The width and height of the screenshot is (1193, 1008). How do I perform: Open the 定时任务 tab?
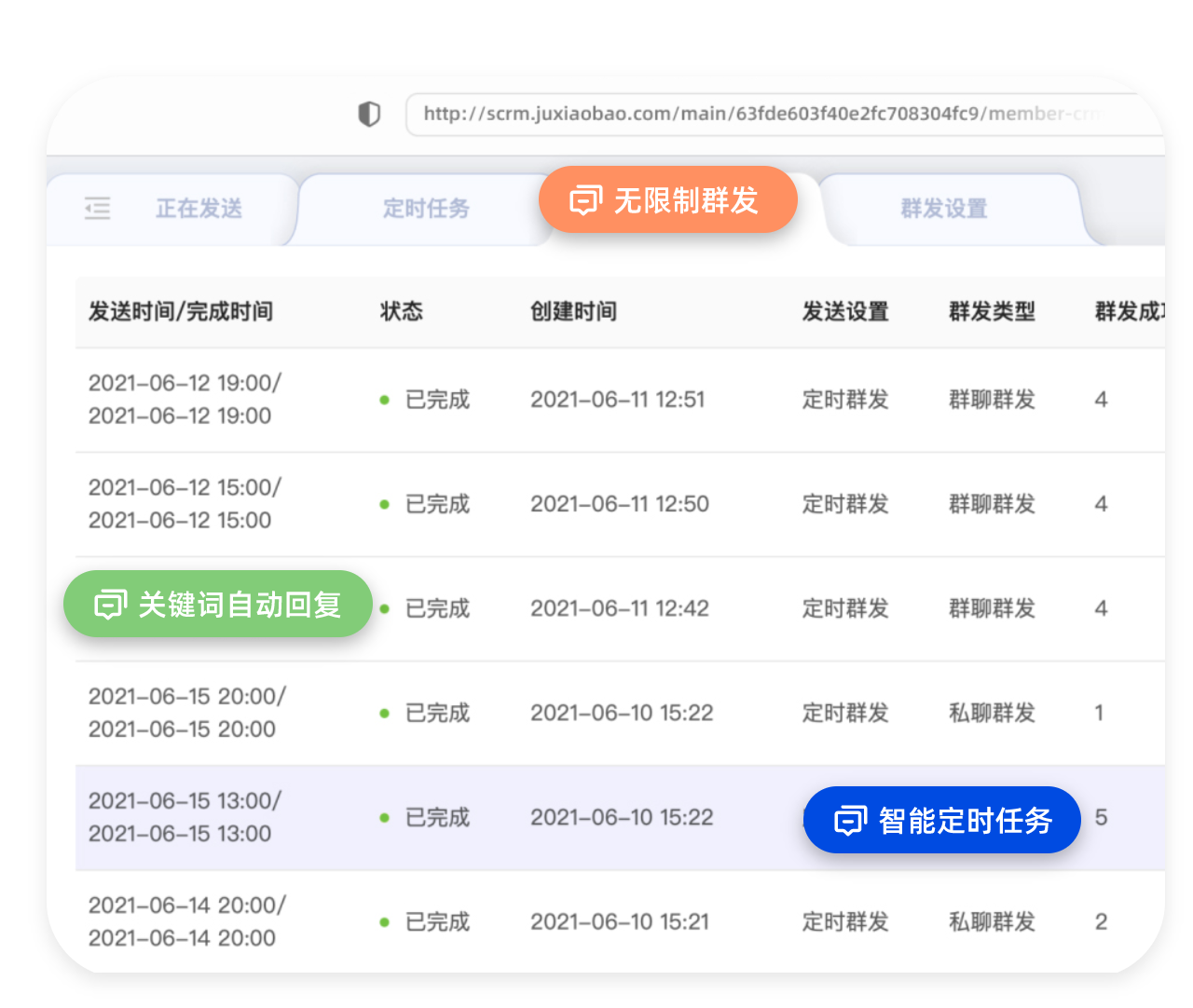click(x=426, y=209)
